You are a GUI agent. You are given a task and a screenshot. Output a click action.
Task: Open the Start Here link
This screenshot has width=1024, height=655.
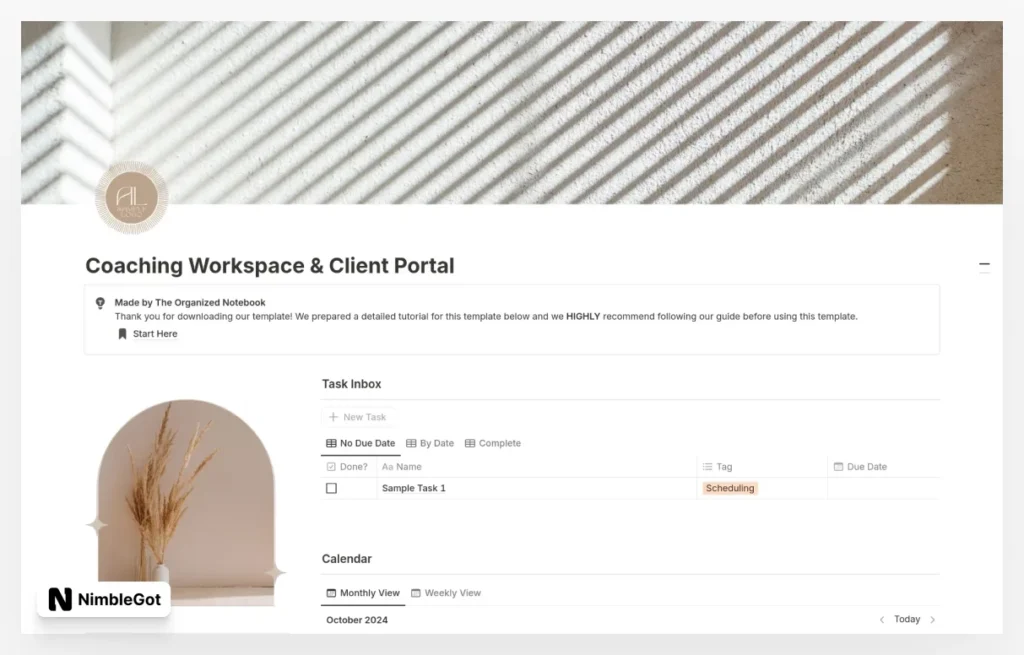155,334
